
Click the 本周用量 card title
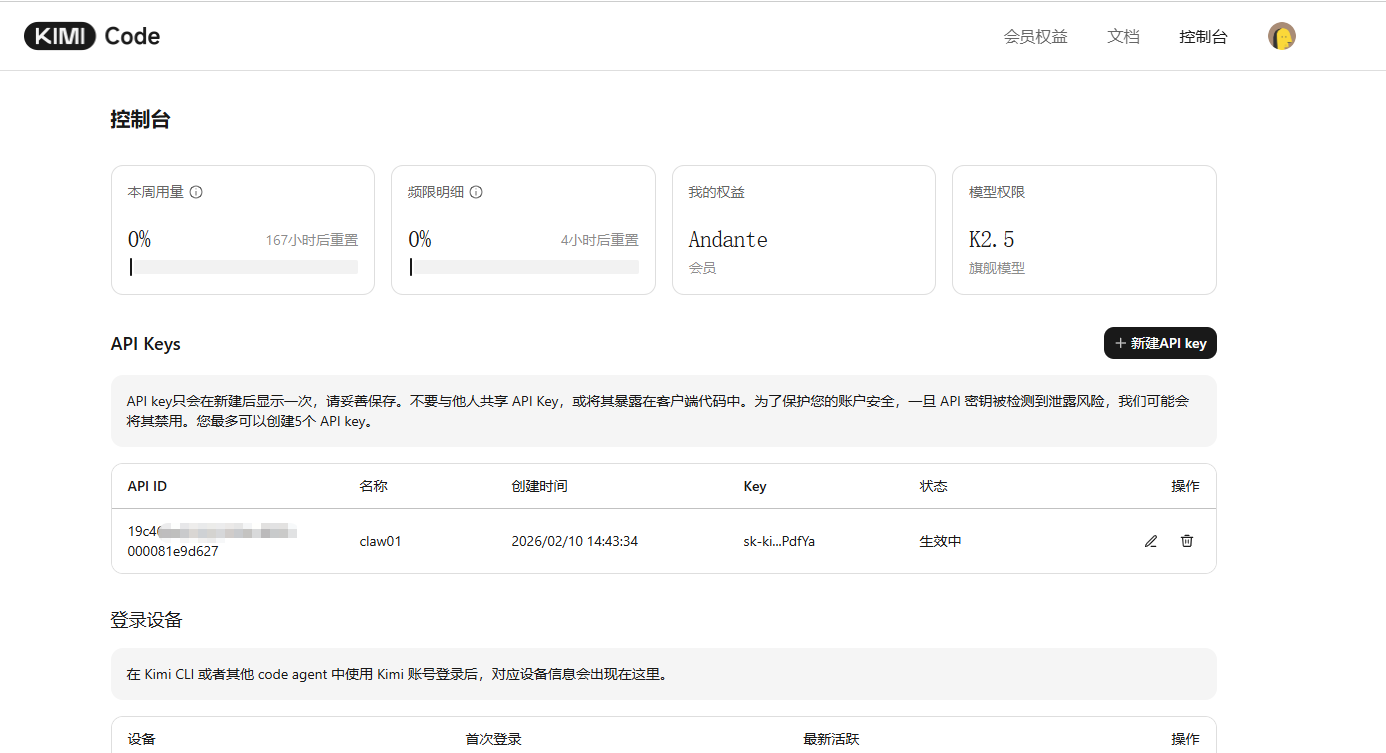(156, 192)
